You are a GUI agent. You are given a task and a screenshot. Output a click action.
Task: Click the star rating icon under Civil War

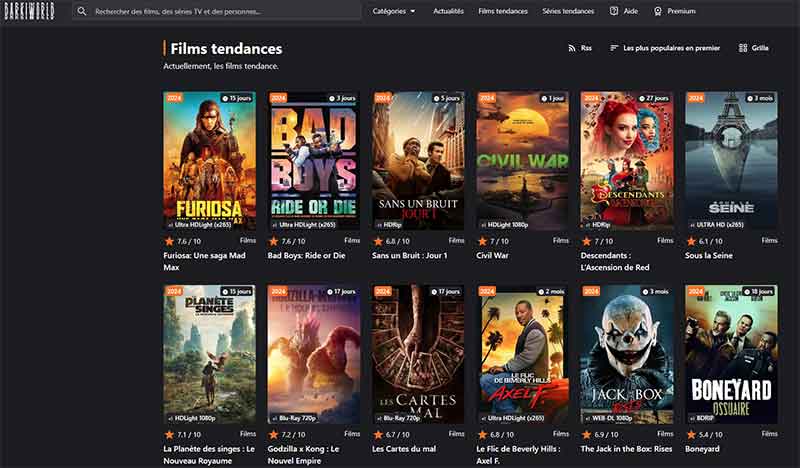coord(482,241)
